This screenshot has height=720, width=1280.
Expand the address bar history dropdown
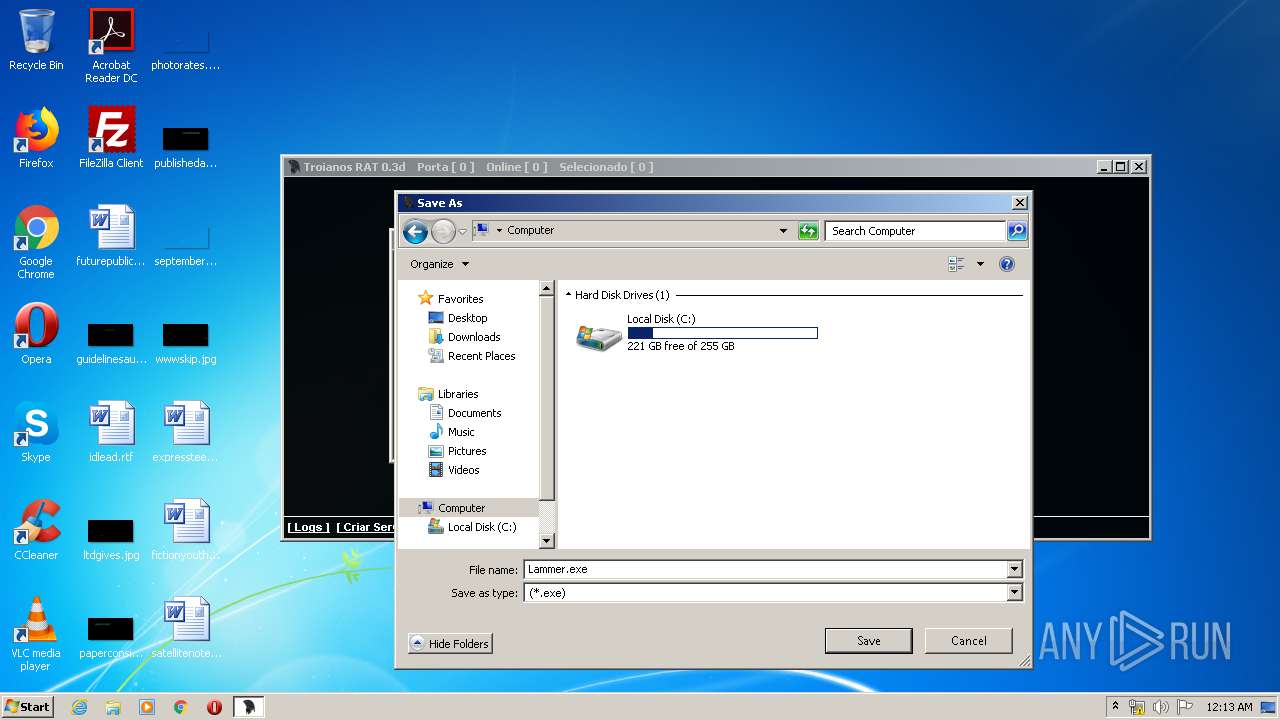point(783,231)
